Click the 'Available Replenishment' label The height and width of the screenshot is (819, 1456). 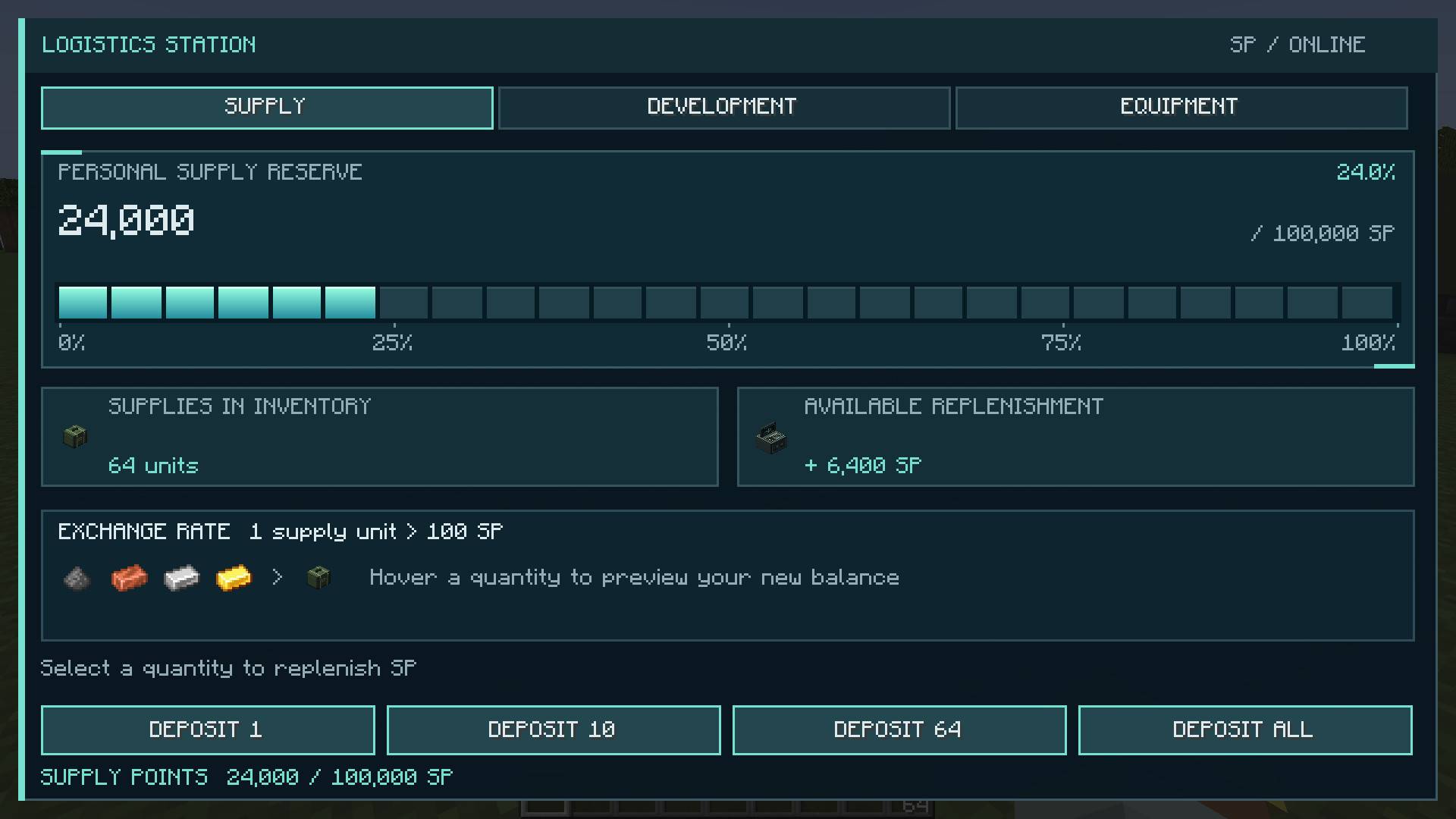[x=954, y=406]
